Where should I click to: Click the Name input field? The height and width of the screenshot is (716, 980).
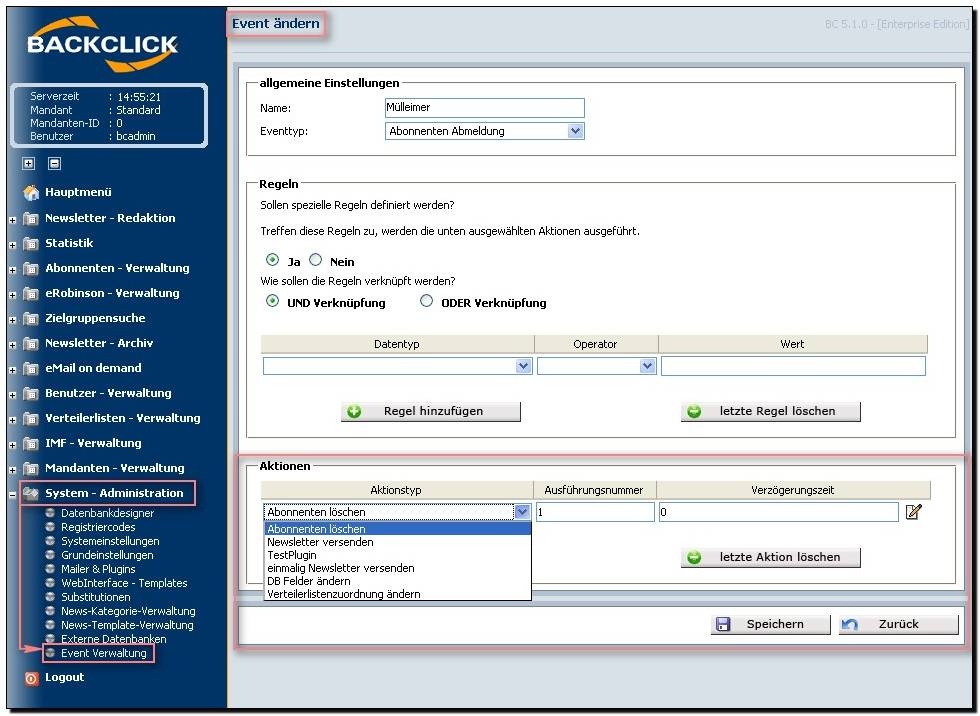(x=484, y=108)
